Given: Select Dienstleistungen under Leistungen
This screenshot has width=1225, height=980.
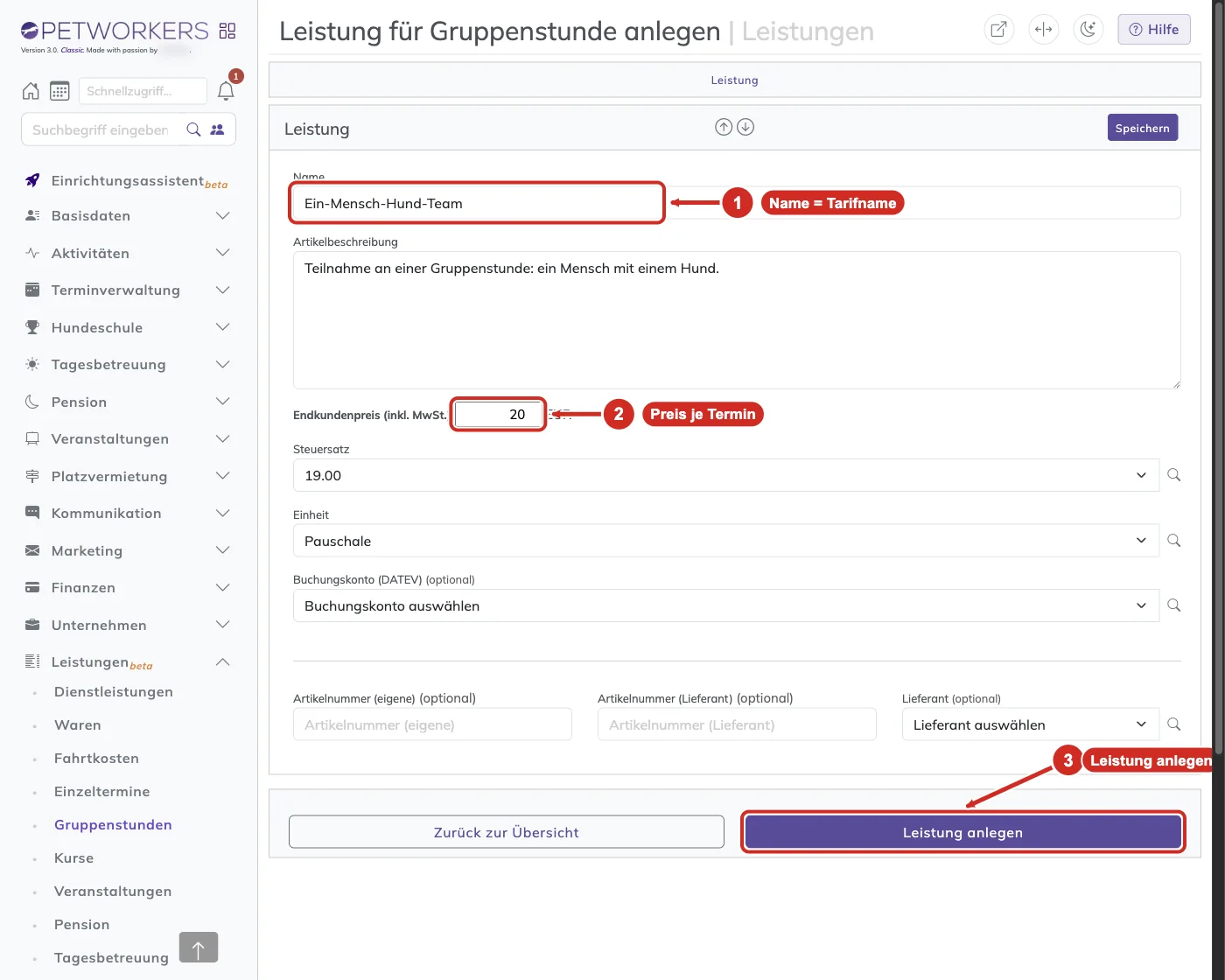Looking at the screenshot, I should tap(114, 692).
